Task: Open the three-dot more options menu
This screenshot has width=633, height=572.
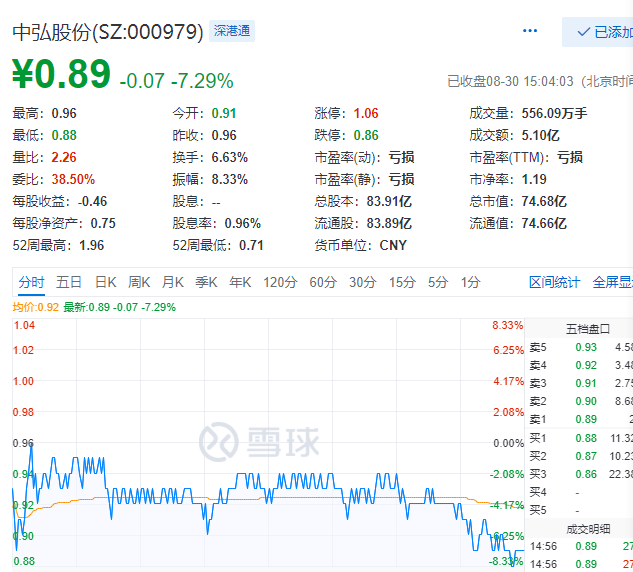Action: (530, 31)
